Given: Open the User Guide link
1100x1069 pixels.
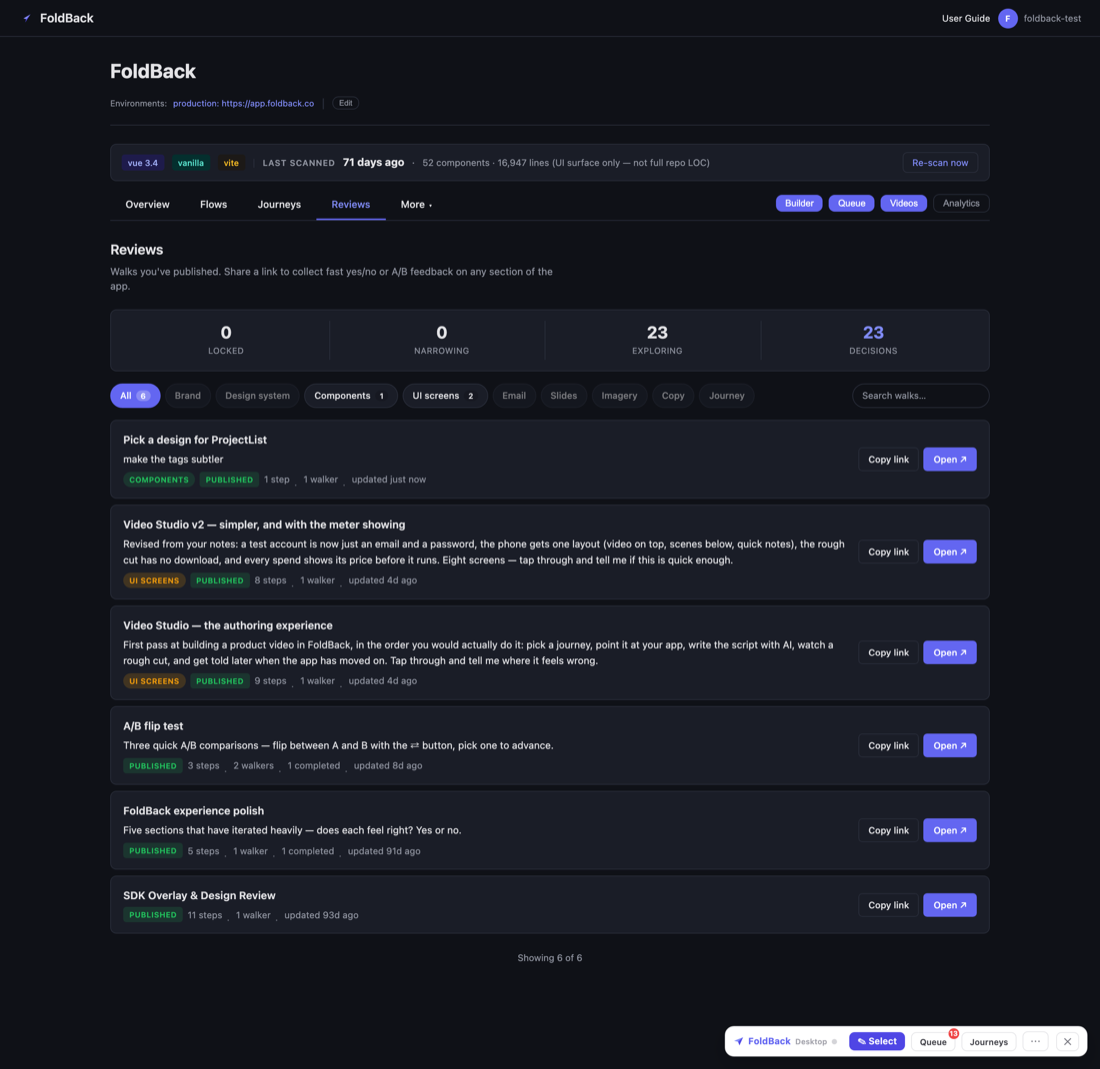Looking at the screenshot, I should [x=965, y=18].
